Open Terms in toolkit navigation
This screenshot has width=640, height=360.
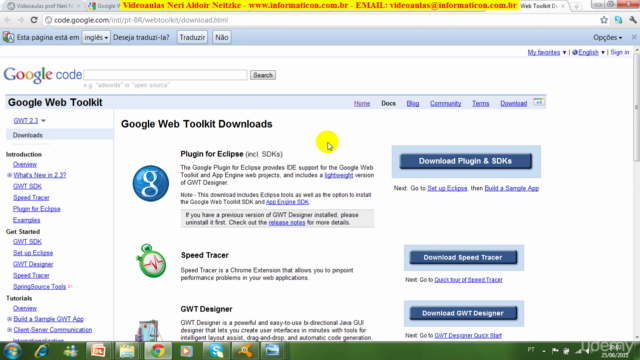[x=480, y=104]
